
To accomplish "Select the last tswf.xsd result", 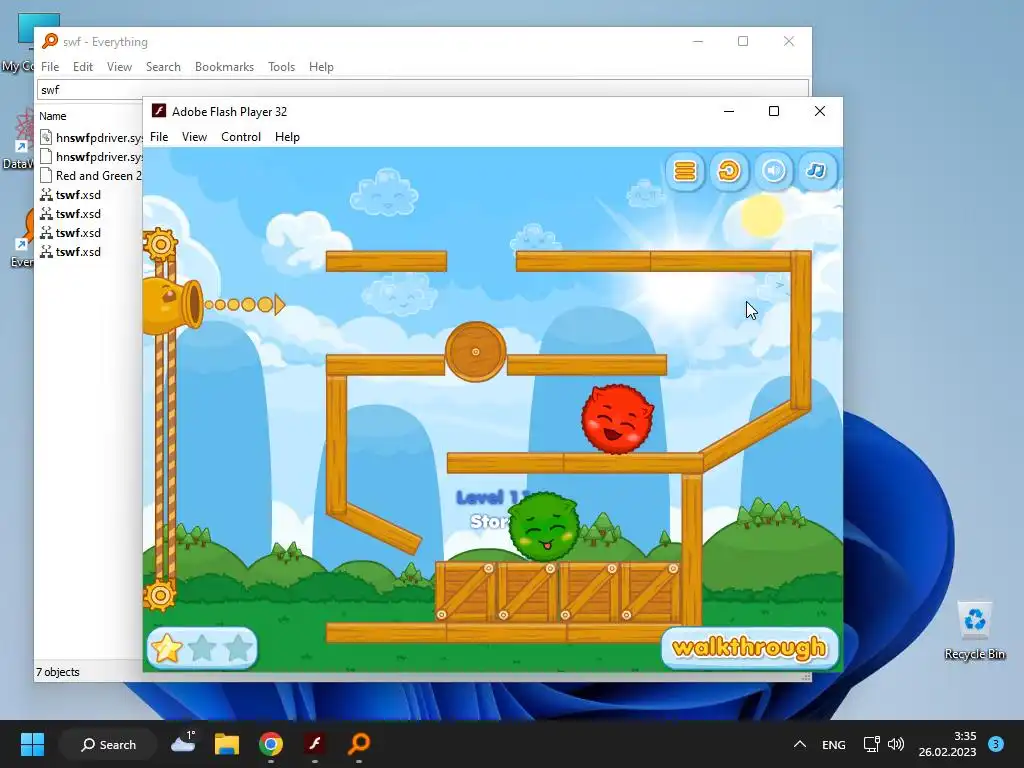I will pos(71,251).
